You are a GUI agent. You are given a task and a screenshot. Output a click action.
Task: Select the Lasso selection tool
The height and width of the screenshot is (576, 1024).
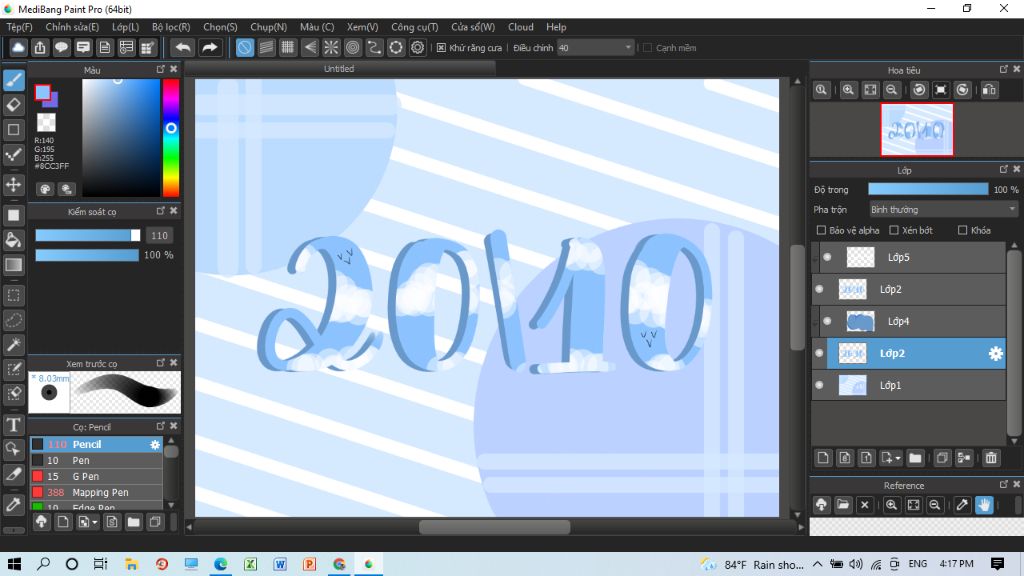(x=14, y=320)
